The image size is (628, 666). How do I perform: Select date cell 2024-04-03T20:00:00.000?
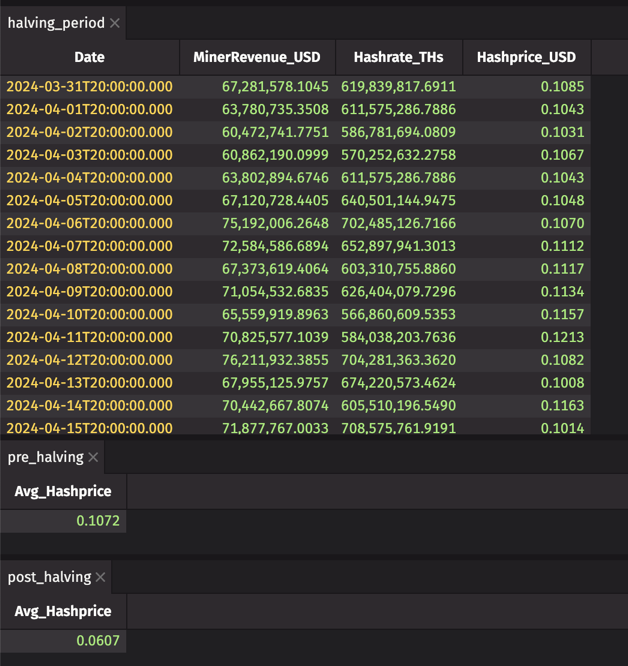click(90, 155)
